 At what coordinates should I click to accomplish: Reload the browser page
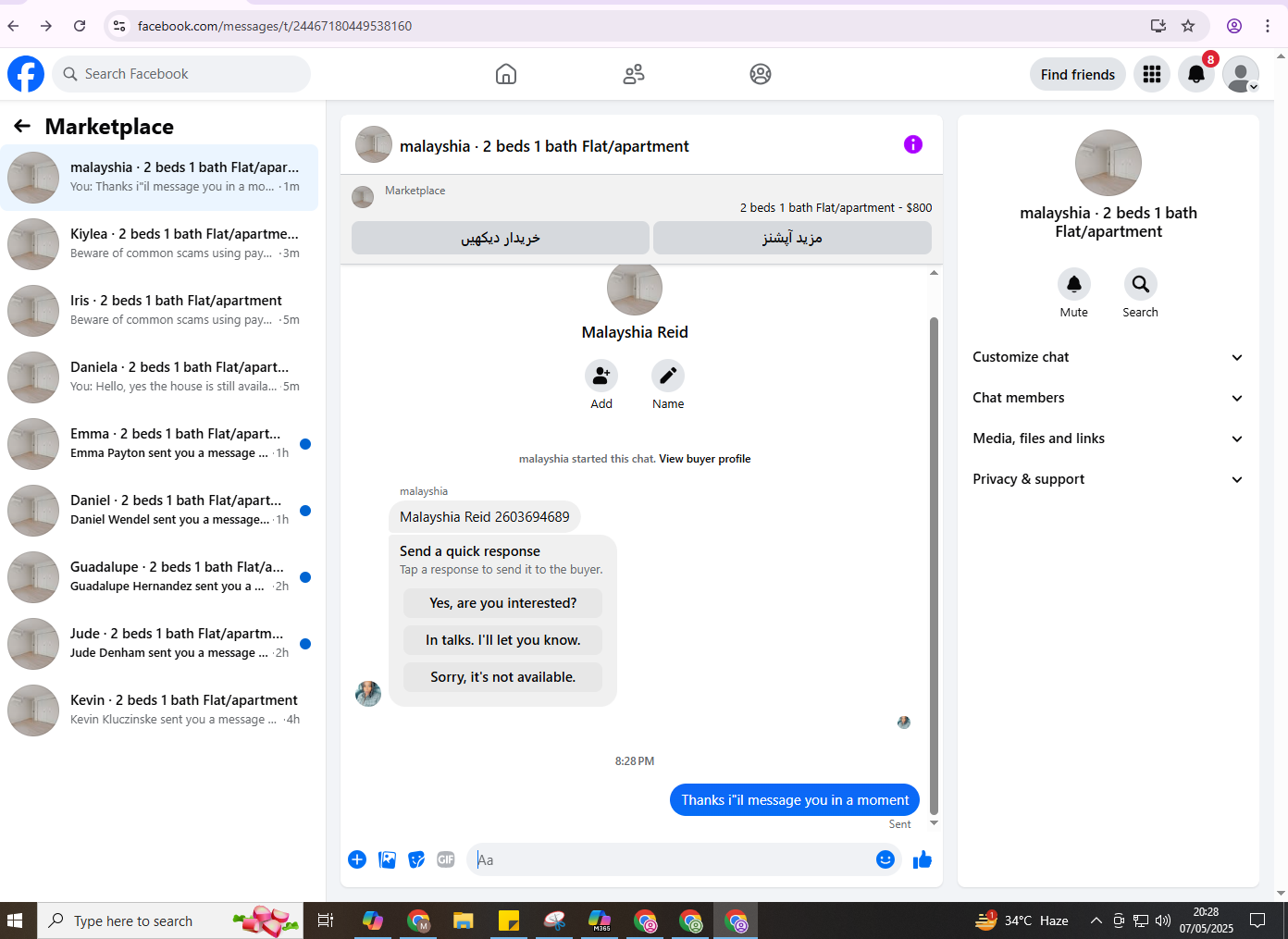coord(80,26)
